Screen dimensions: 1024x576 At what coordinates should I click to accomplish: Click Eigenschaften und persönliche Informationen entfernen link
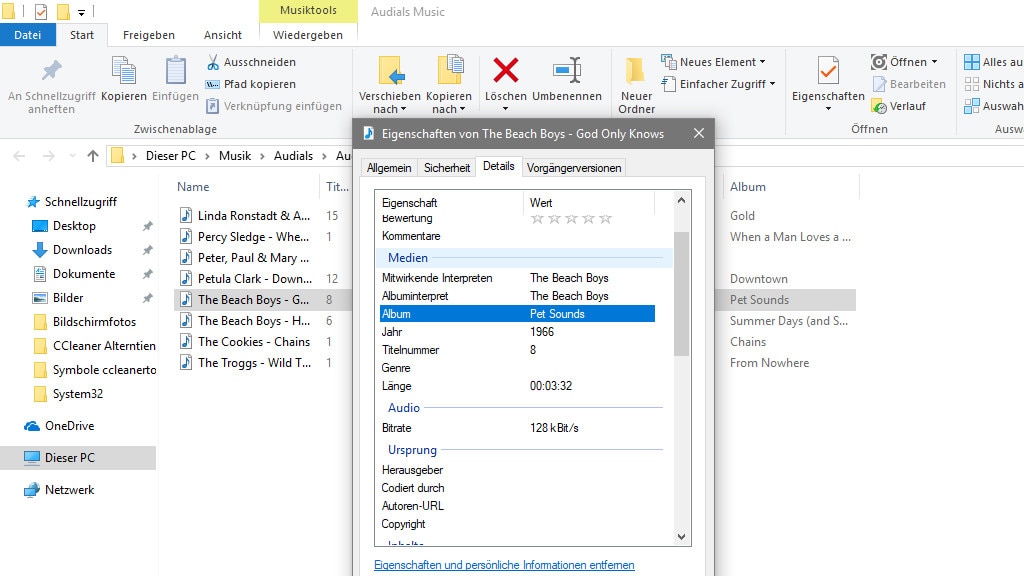504,565
